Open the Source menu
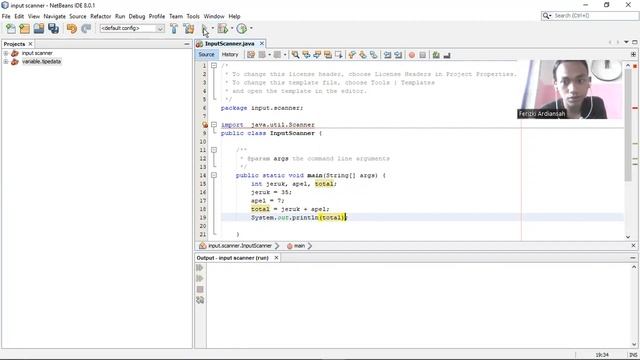 pyautogui.click(x=78, y=16)
